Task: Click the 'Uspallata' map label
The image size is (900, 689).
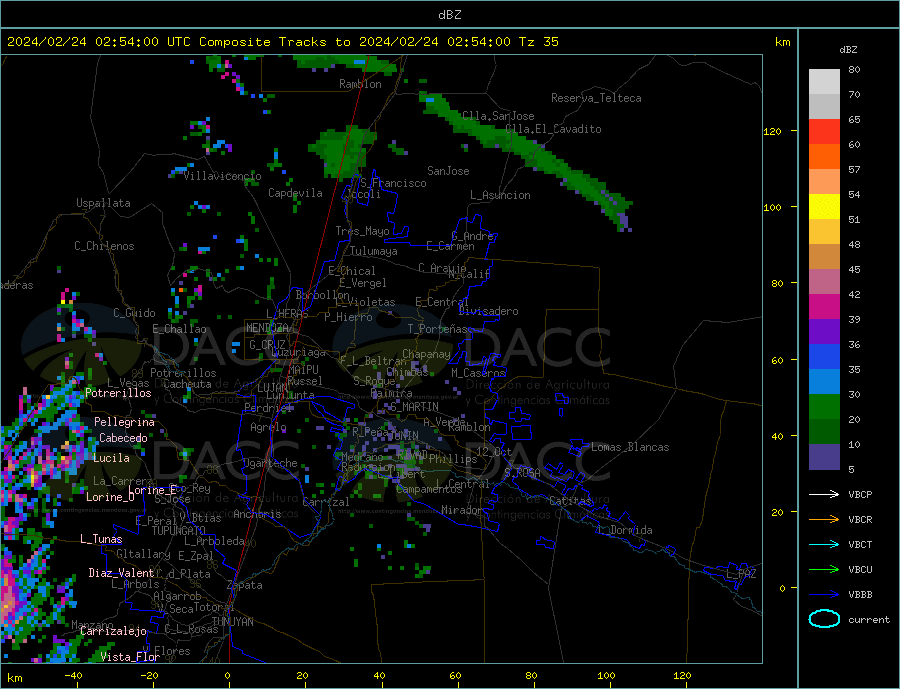Action: click(x=103, y=203)
